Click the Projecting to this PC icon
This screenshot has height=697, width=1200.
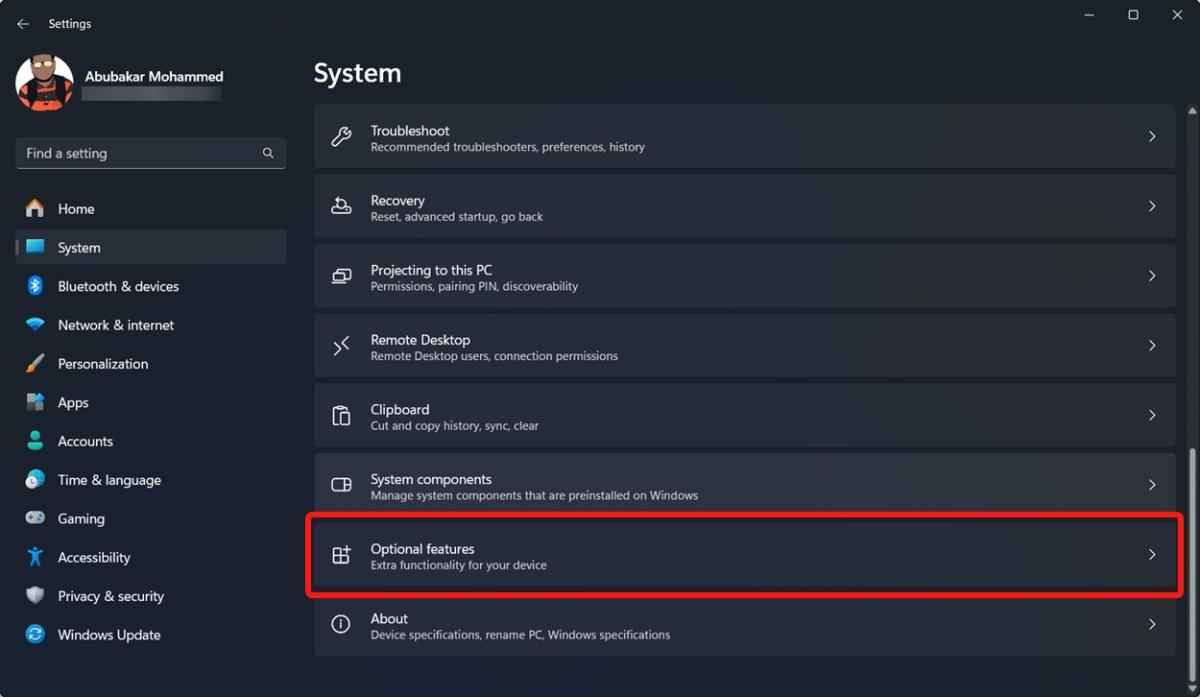pos(343,277)
